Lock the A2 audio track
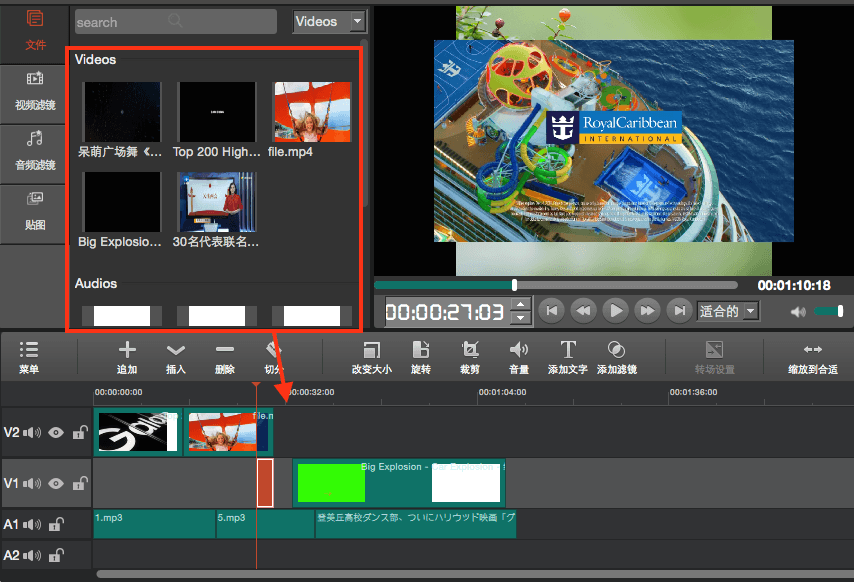 [x=56, y=555]
